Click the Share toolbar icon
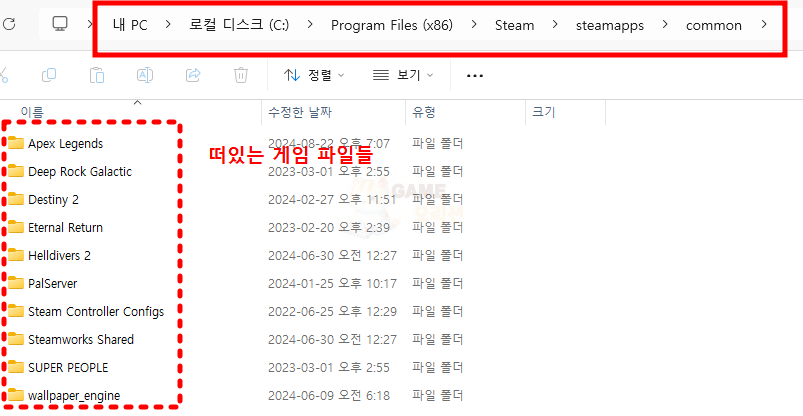This screenshot has width=803, height=416. tap(193, 75)
